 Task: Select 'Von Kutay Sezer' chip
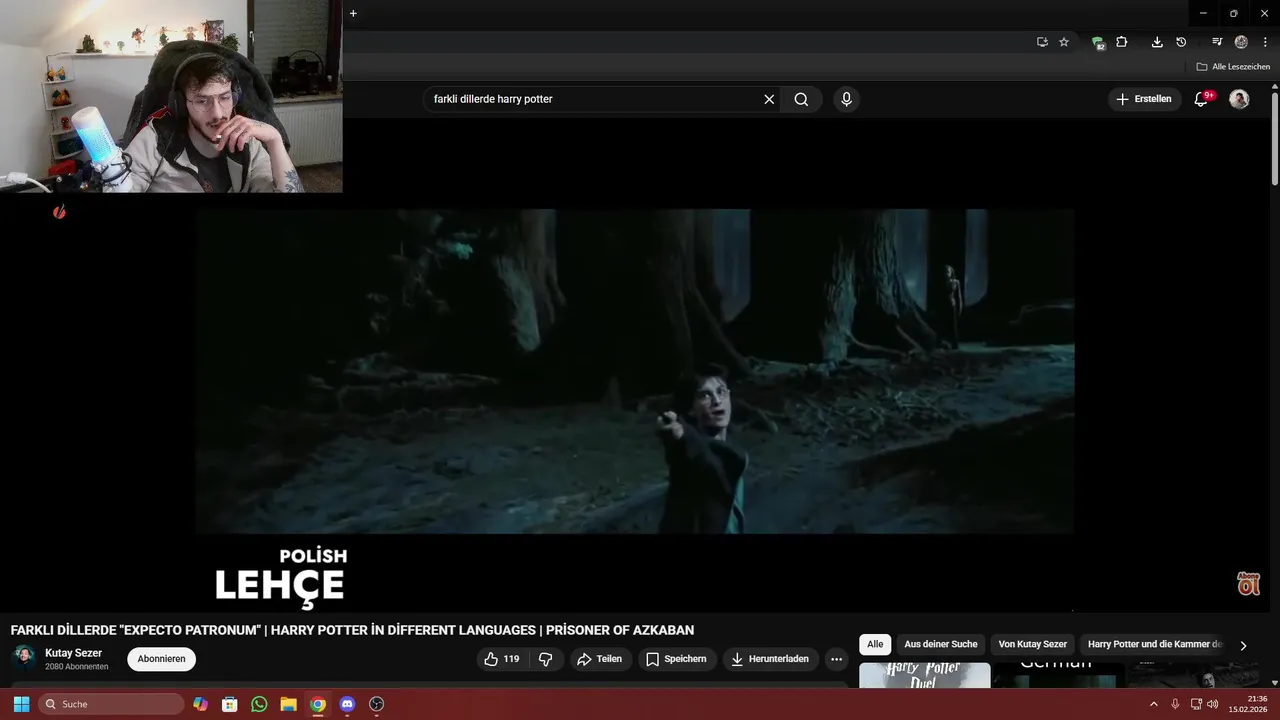click(1033, 644)
